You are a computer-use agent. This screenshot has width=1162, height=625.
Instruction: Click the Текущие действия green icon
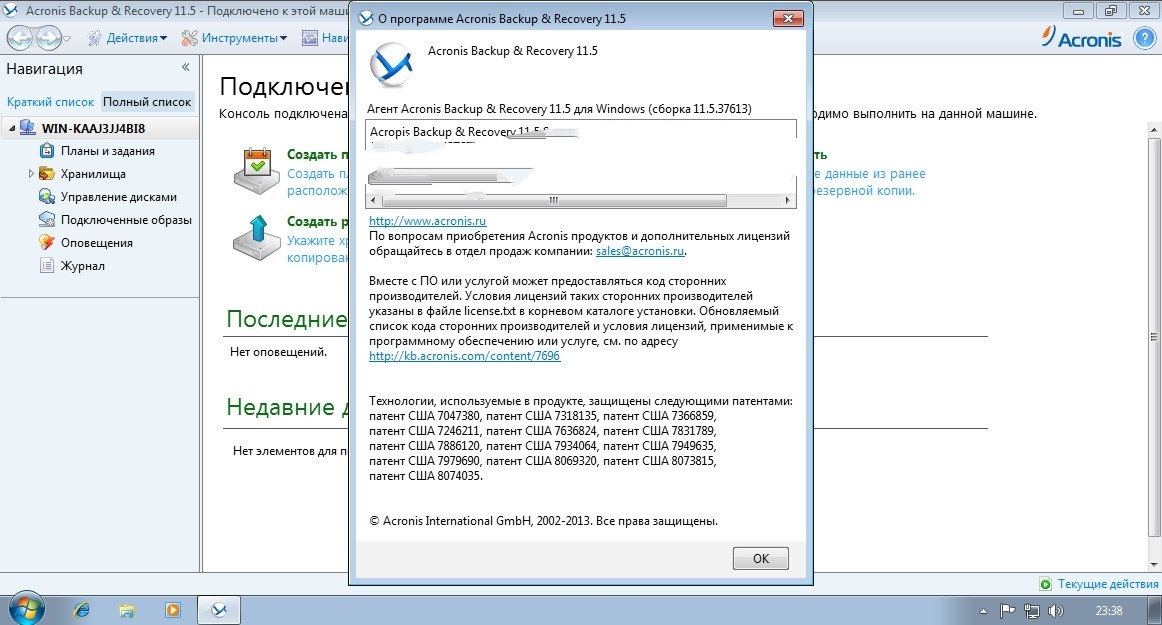pos(1046,584)
